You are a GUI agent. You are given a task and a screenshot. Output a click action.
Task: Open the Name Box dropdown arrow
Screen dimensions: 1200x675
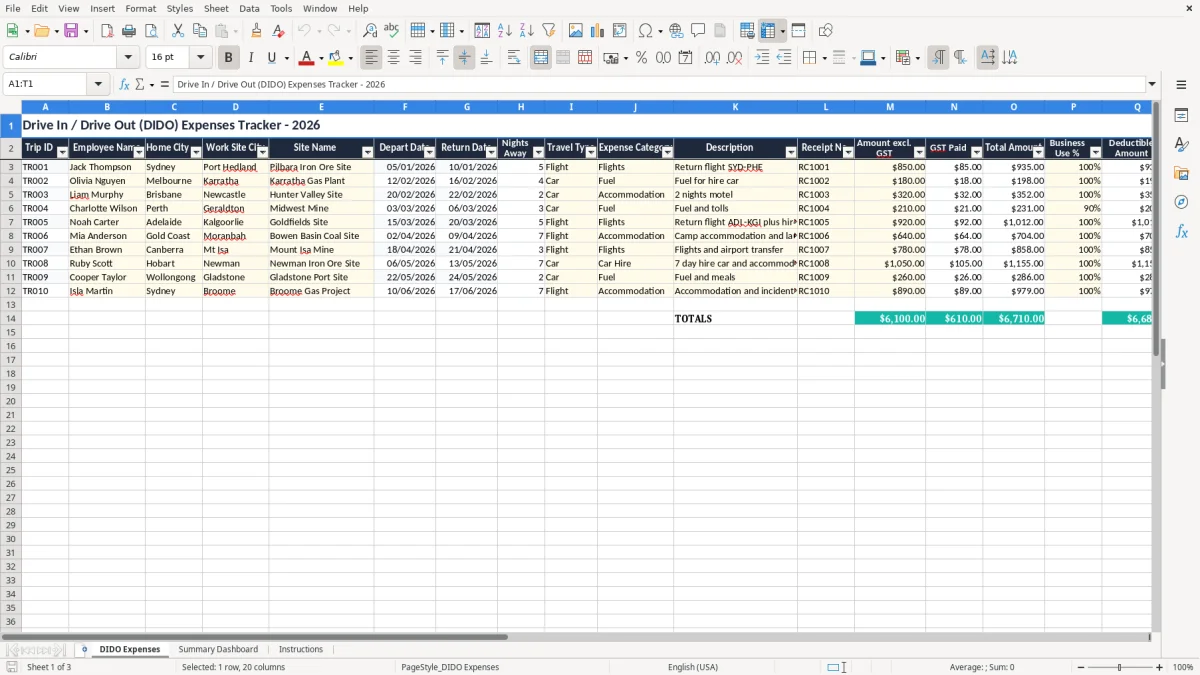tap(98, 85)
